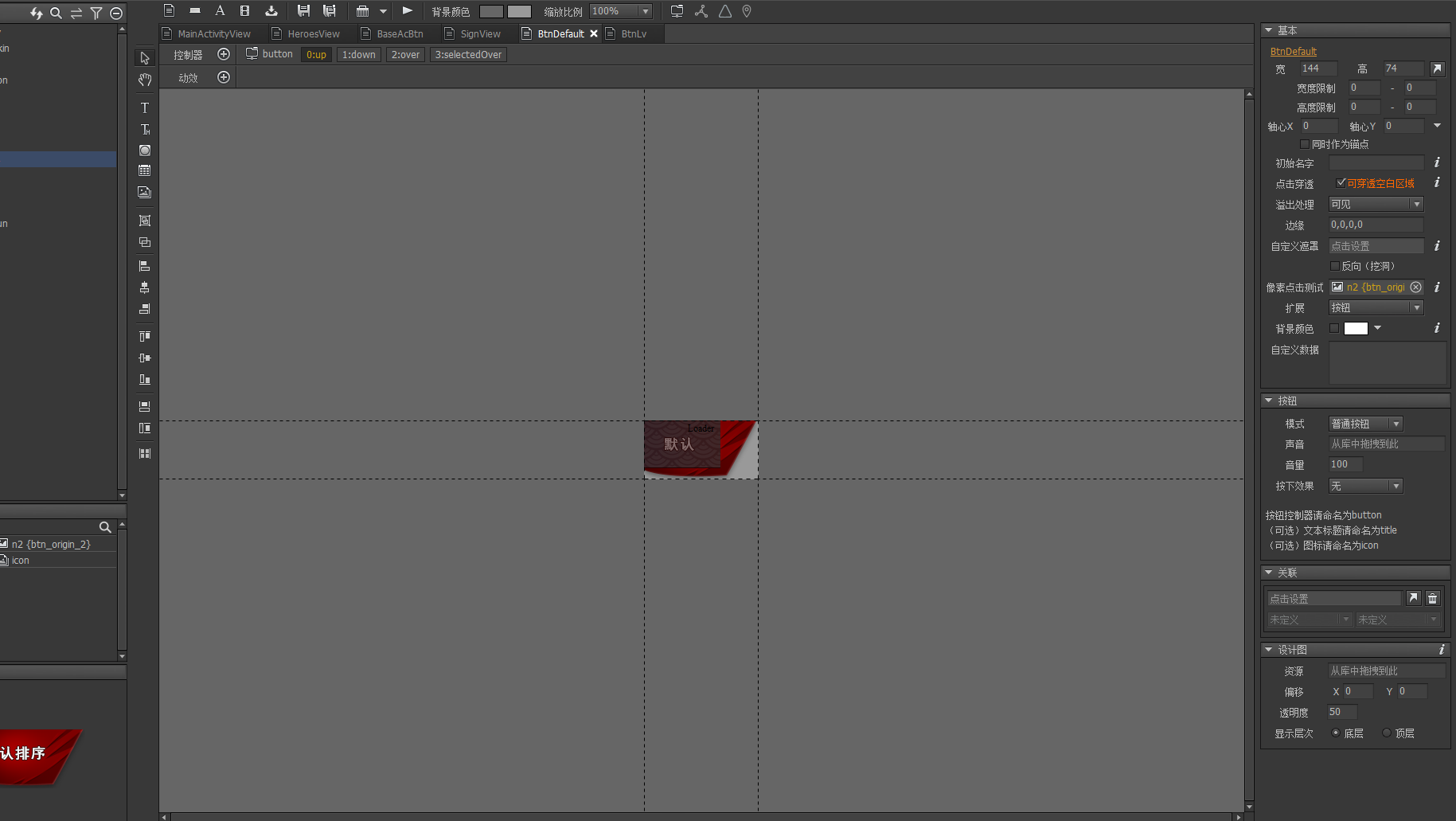
Task: Click the group elements icon
Action: pyautogui.click(x=145, y=221)
